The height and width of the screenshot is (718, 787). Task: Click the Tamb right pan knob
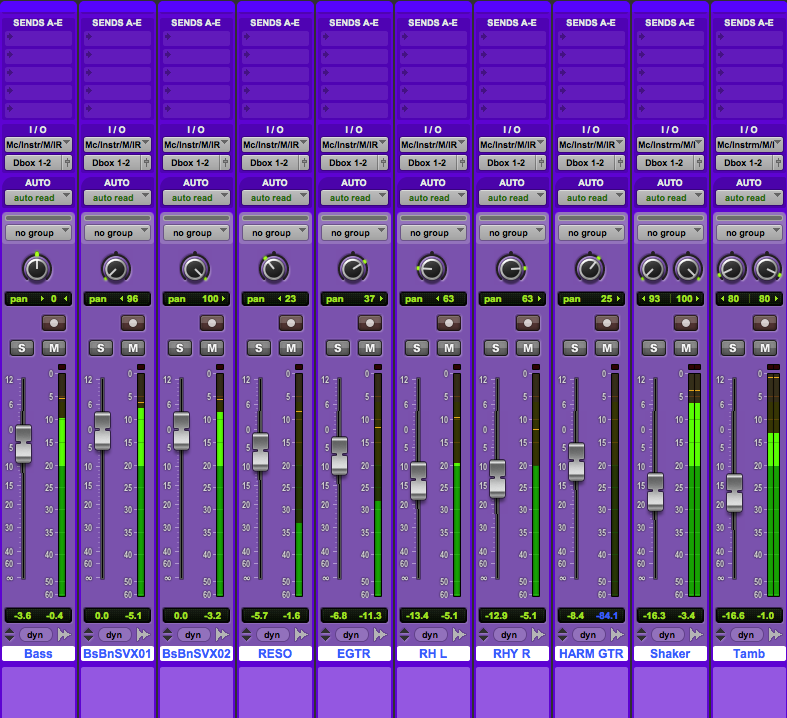[767, 269]
